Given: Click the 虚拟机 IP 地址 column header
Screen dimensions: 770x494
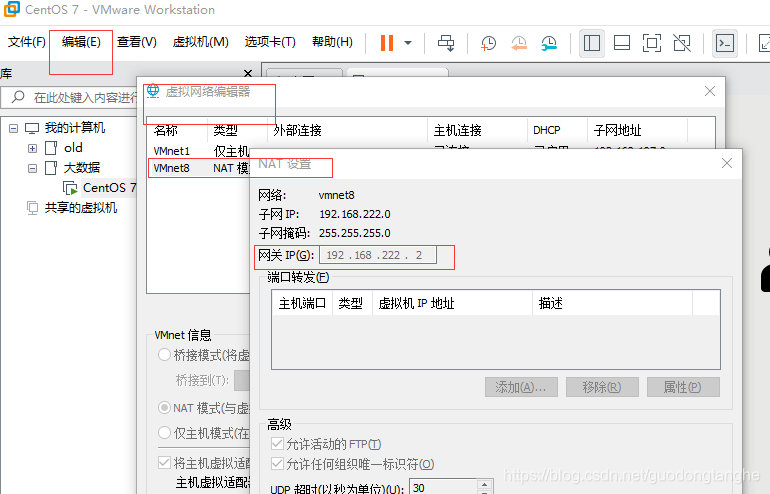Looking at the screenshot, I should 452,303.
